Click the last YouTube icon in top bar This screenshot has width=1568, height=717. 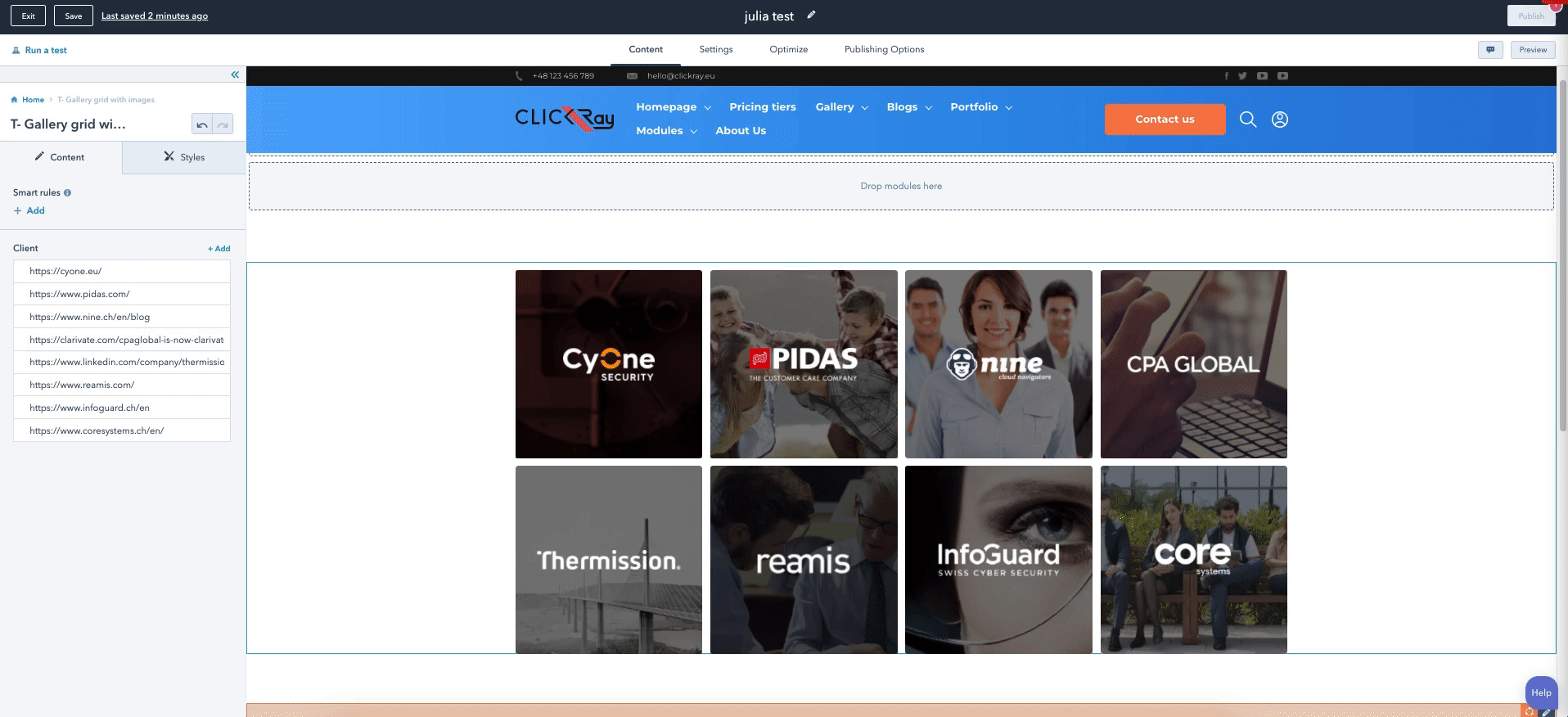[x=1282, y=76]
